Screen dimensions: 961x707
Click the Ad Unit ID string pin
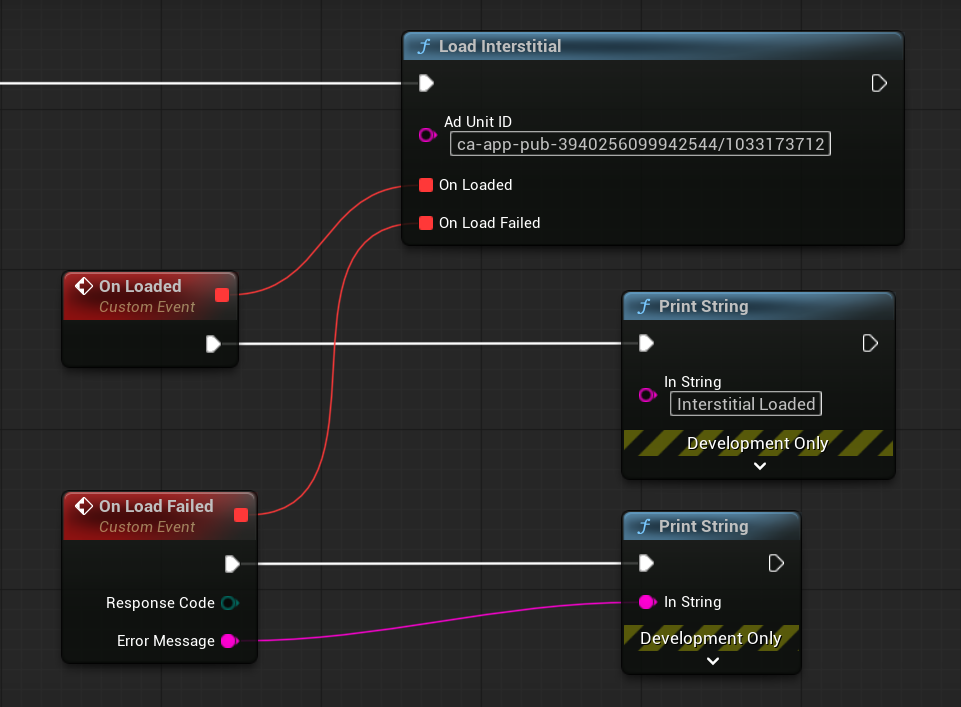point(427,135)
